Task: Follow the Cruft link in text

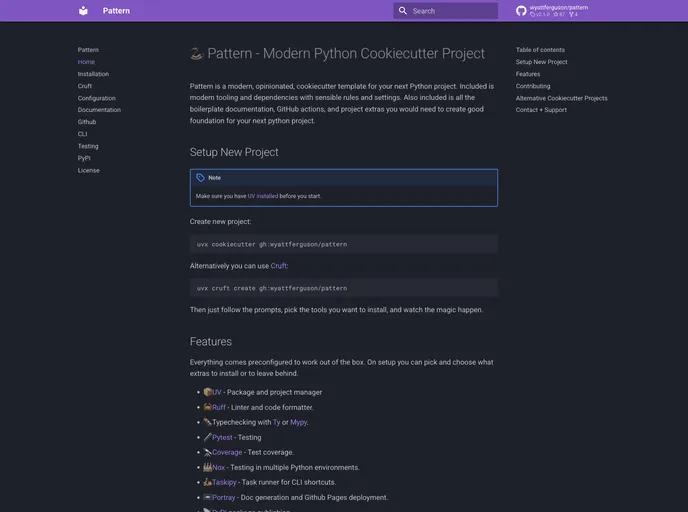Action: click(278, 266)
